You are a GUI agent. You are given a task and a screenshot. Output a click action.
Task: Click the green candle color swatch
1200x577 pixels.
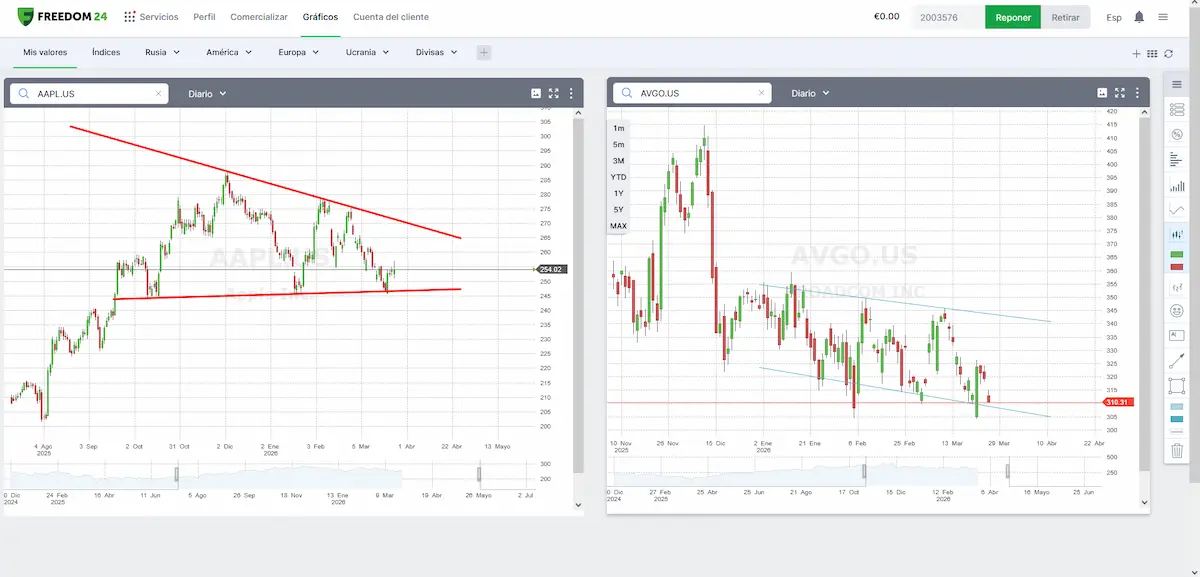click(x=1177, y=256)
